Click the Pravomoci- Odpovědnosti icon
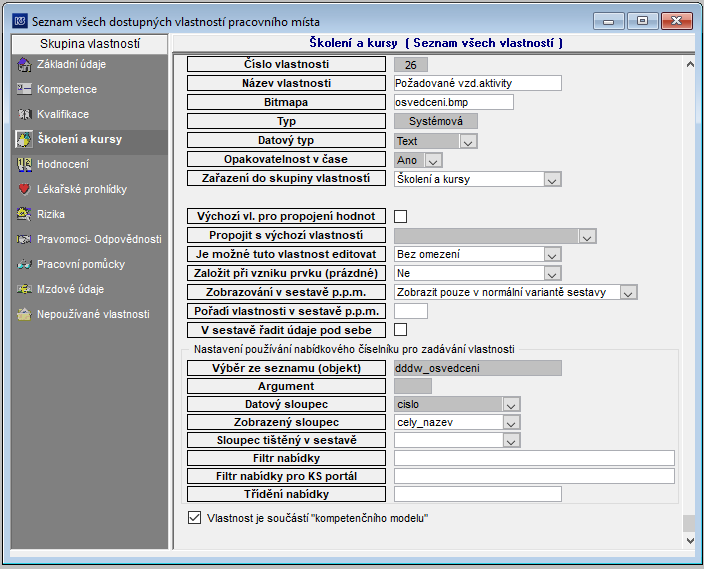The height and width of the screenshot is (569, 704). click(24, 239)
